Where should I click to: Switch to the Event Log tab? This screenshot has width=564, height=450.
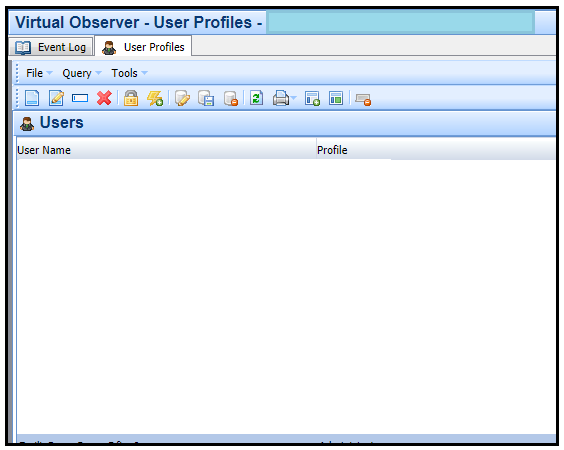(51, 47)
